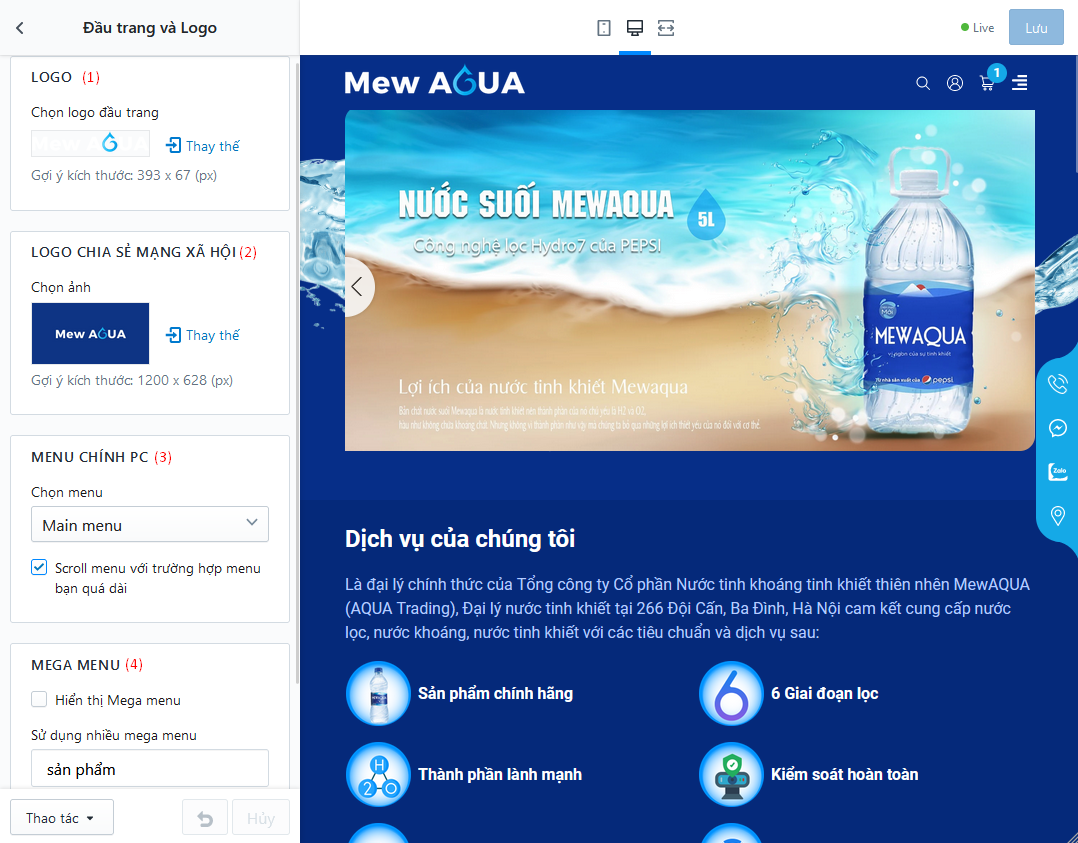Screen dimensions: 1078x843
Task: Click the Messenger floating icon
Action: point(1057,428)
